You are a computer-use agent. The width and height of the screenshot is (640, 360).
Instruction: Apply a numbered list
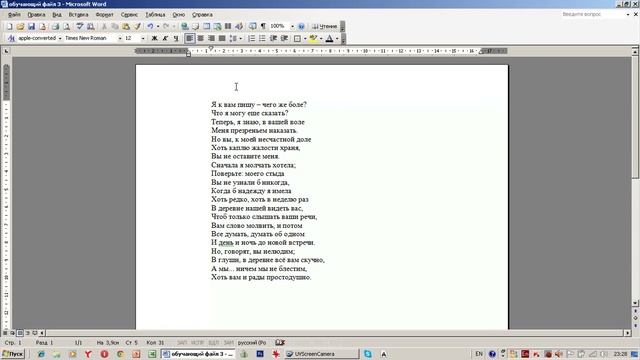tap(251, 38)
